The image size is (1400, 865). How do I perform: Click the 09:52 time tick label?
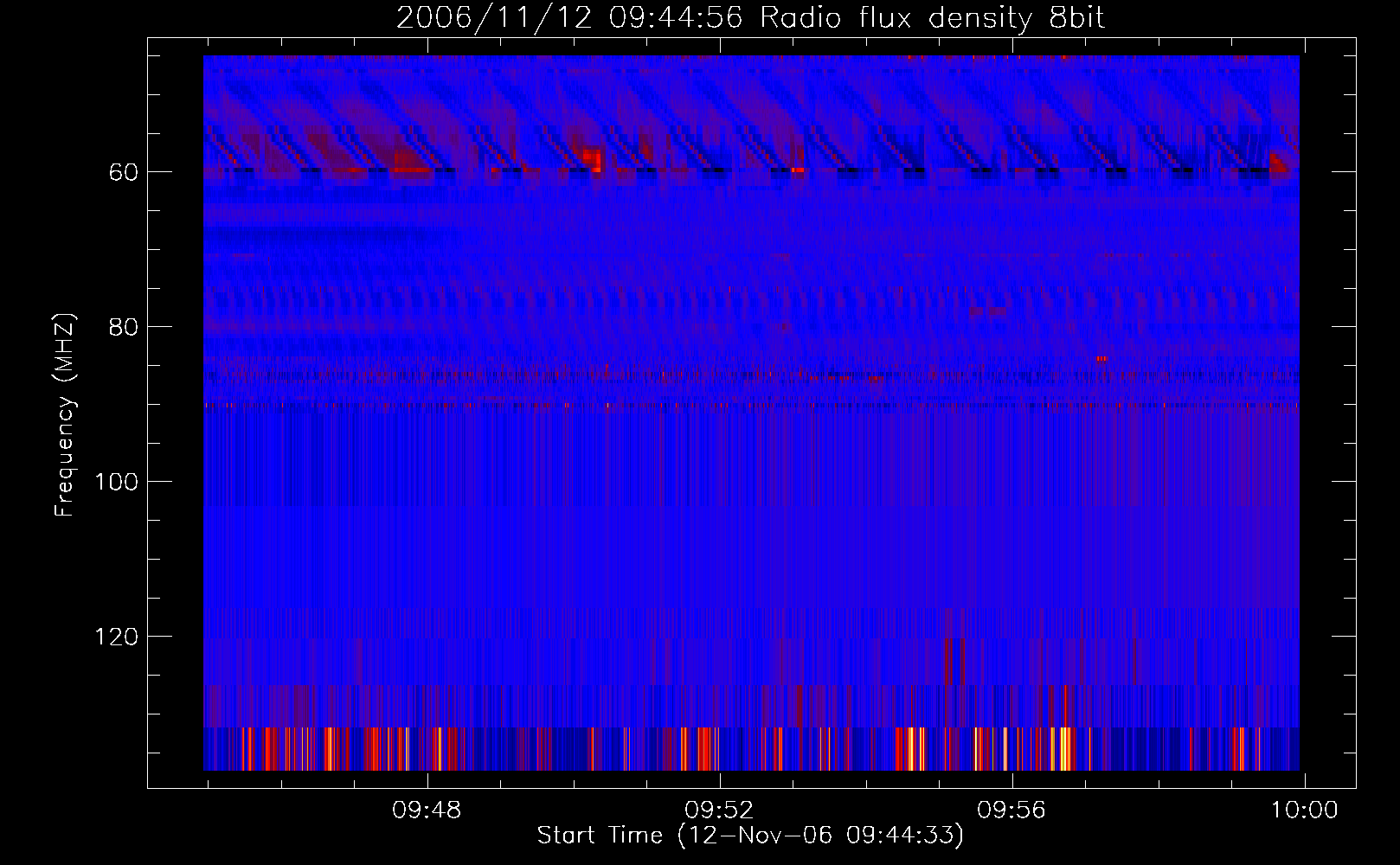click(x=719, y=811)
